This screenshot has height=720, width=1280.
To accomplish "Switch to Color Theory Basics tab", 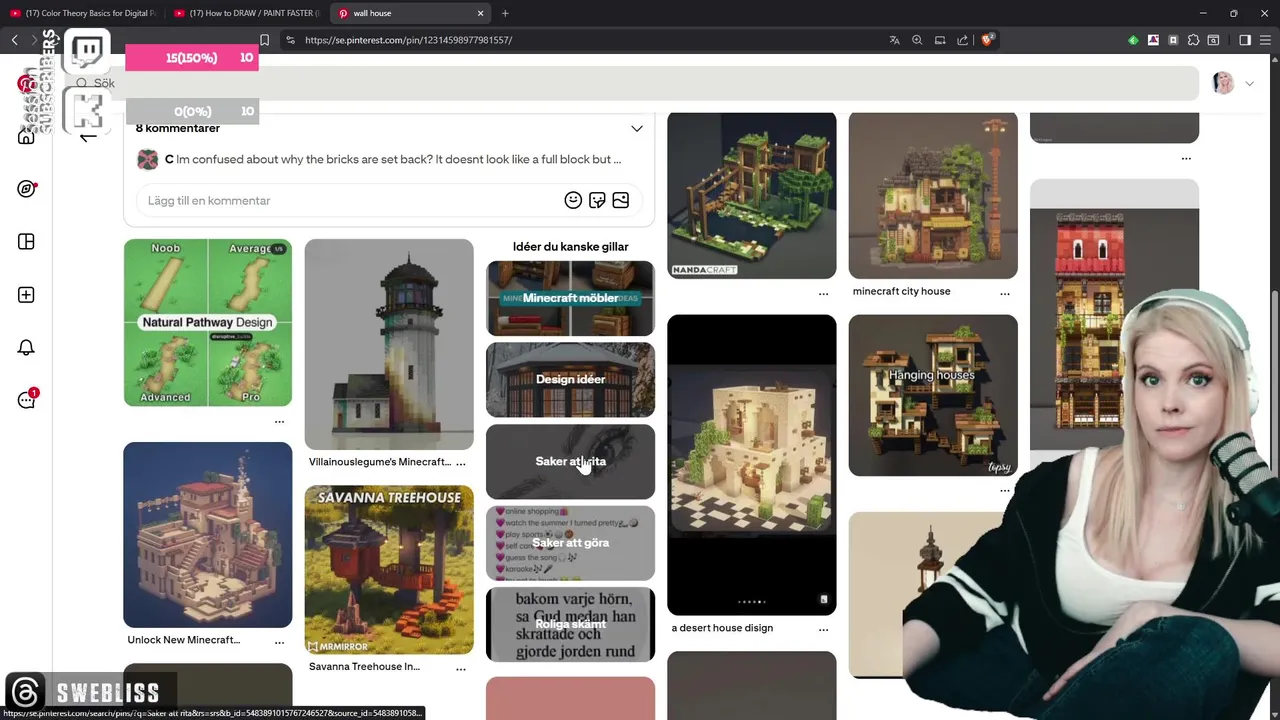I will [82, 13].
